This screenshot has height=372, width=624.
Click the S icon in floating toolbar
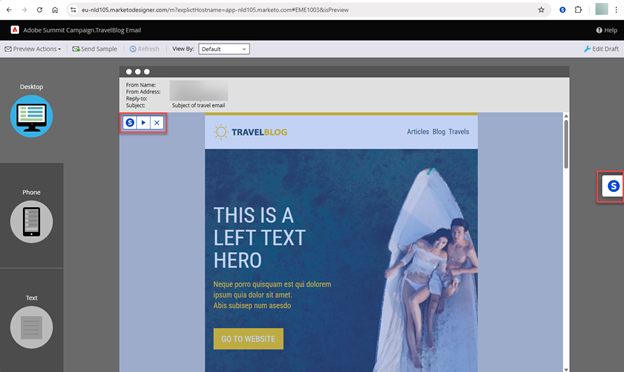pyautogui.click(x=130, y=123)
